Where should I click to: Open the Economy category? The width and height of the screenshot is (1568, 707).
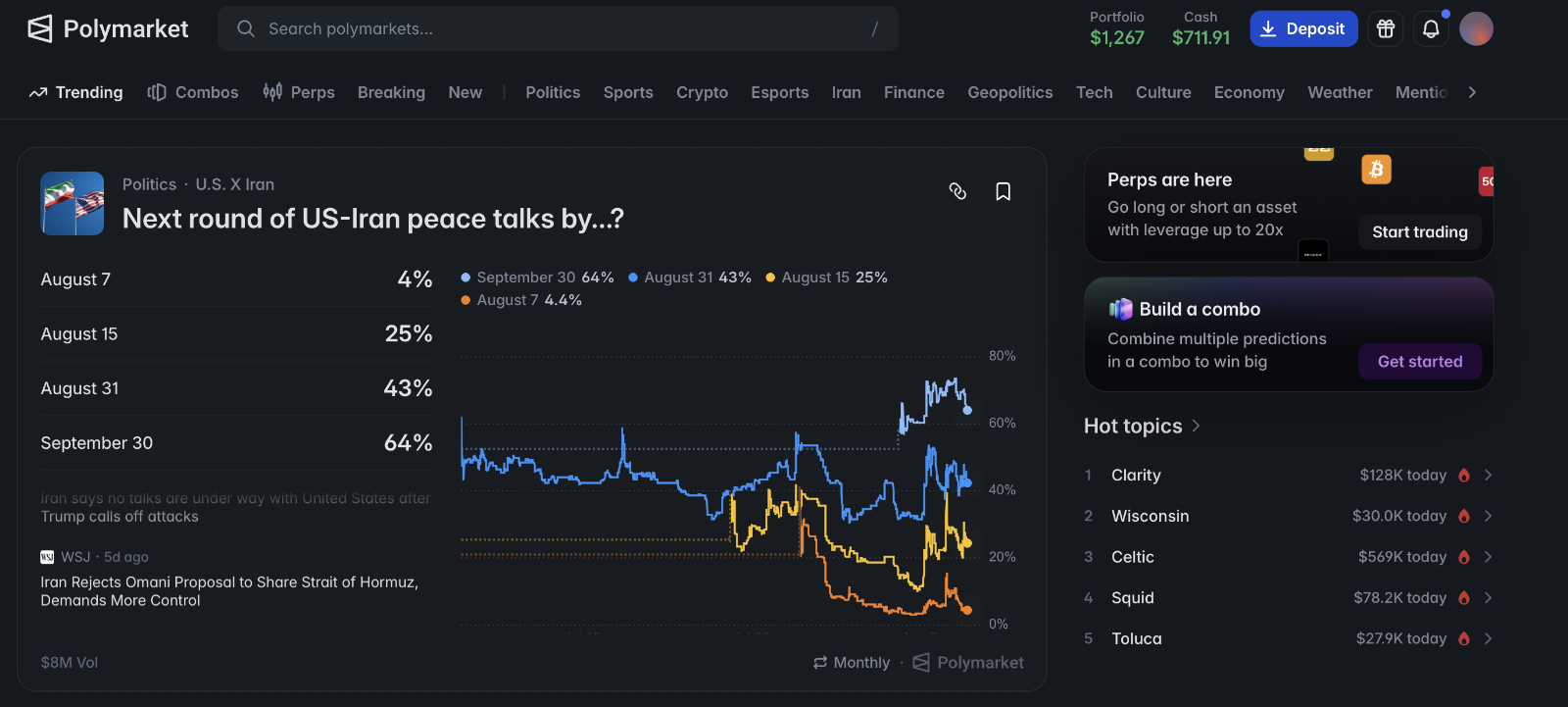tap(1249, 92)
